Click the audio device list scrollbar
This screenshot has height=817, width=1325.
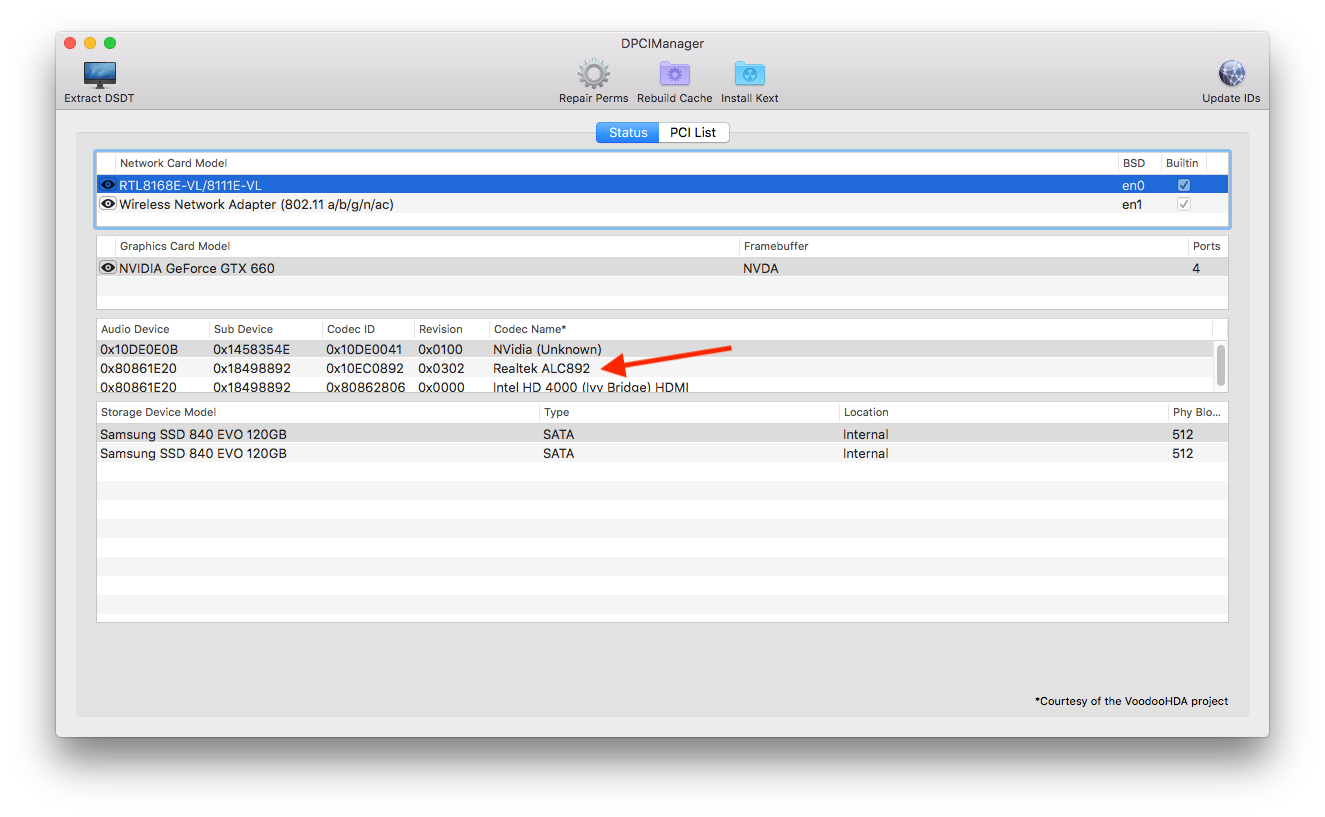1220,366
